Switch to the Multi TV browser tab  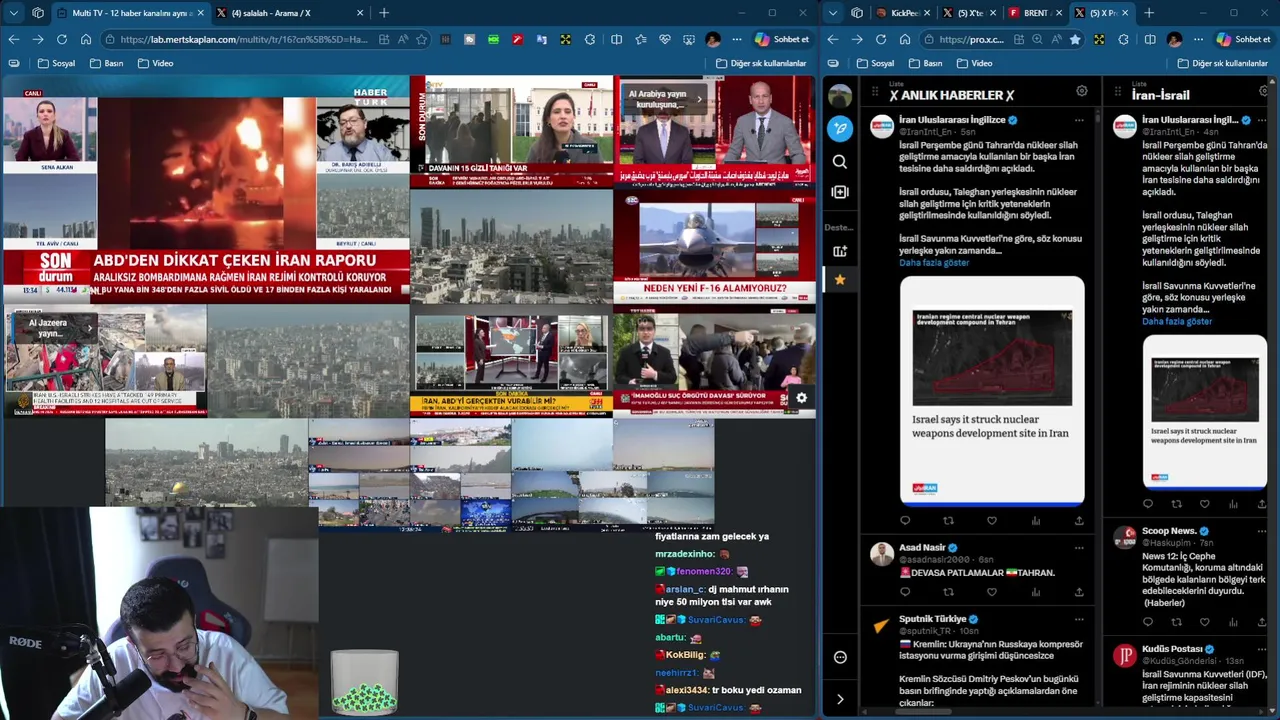pos(131,13)
